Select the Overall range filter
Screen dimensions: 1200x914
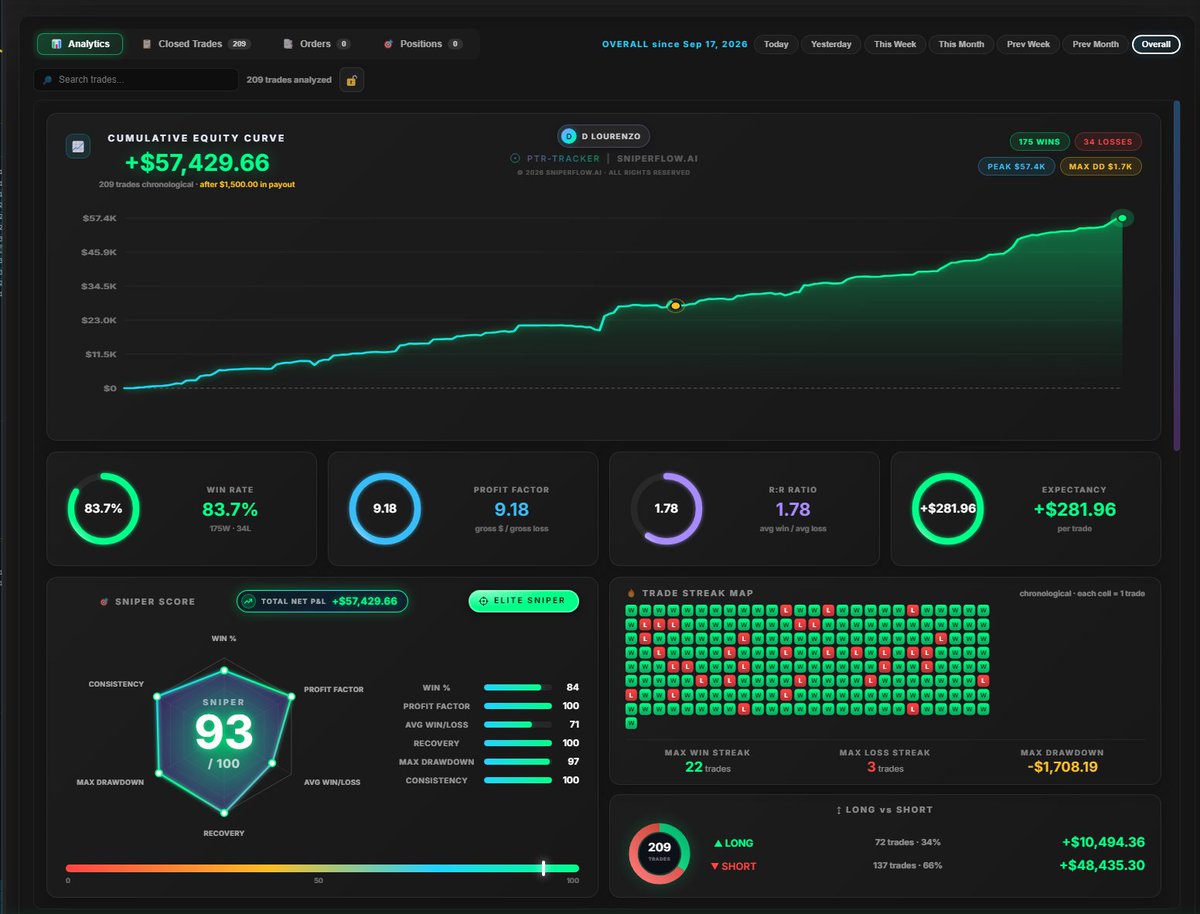[x=1156, y=44]
